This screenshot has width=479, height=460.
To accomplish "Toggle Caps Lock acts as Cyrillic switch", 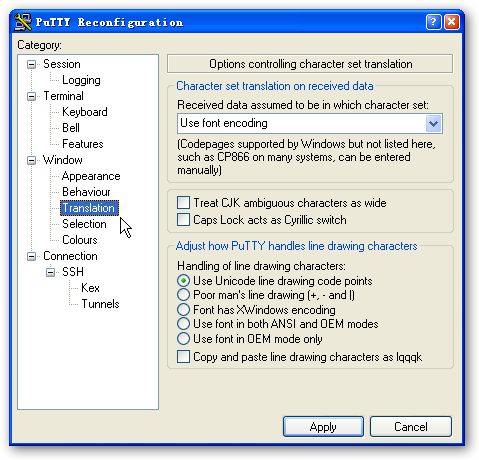I will [x=183, y=220].
